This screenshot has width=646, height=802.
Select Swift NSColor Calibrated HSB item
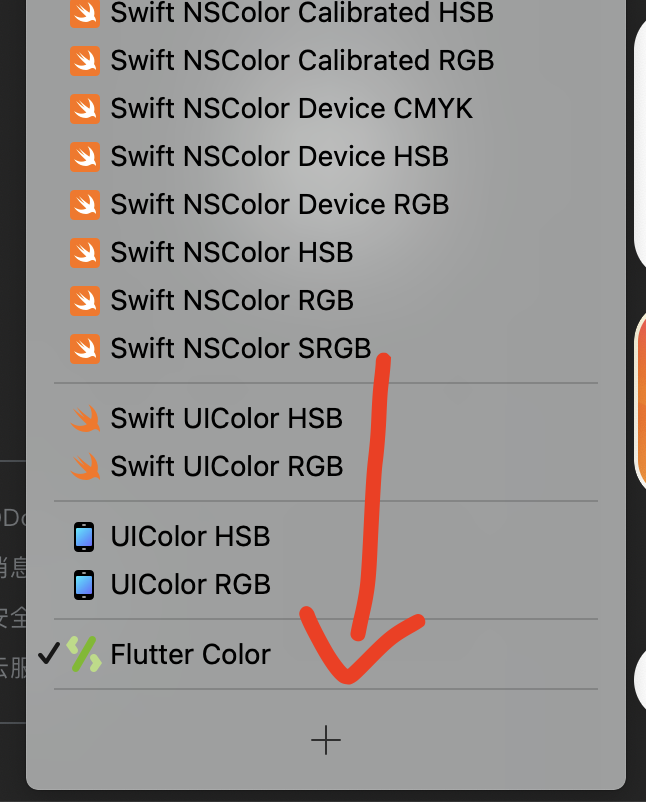point(326,13)
